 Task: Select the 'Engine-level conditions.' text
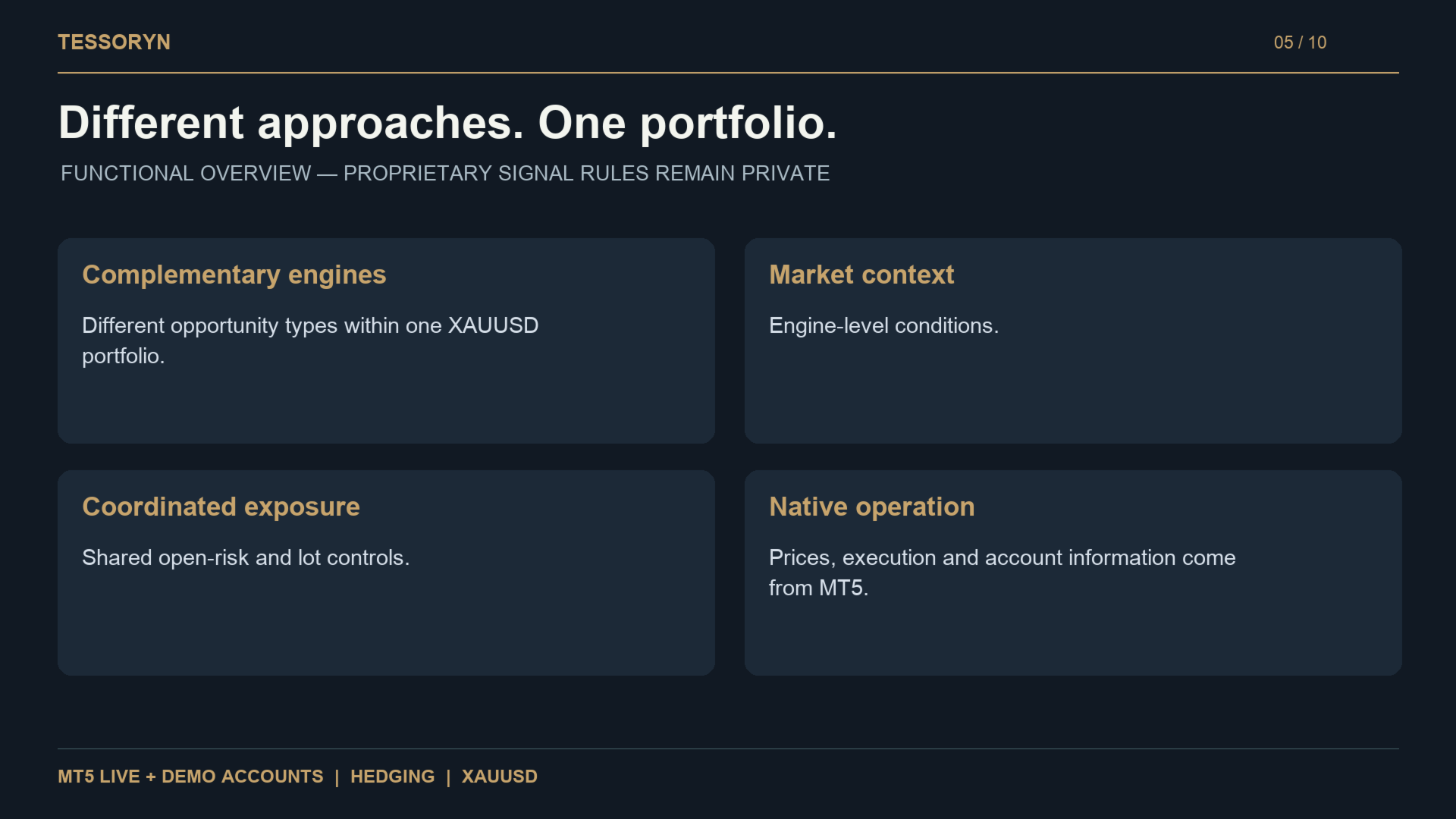883,325
